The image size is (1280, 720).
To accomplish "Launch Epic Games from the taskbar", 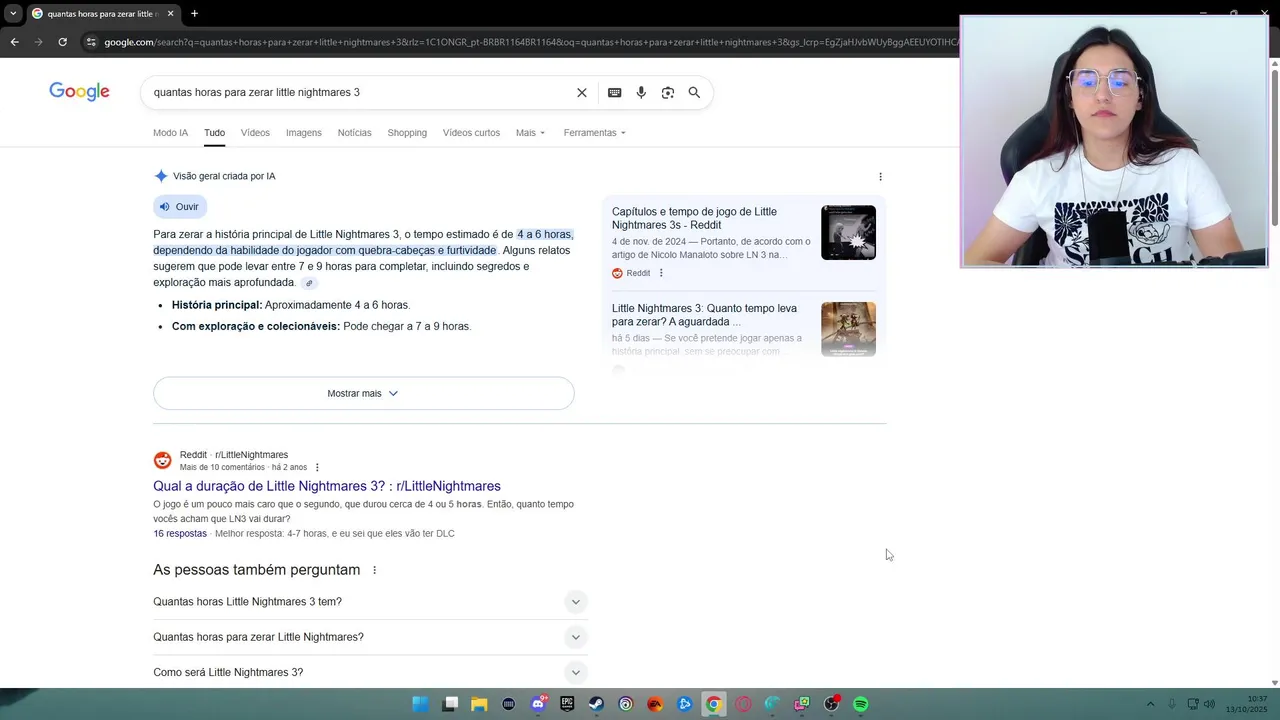I will coord(567,704).
